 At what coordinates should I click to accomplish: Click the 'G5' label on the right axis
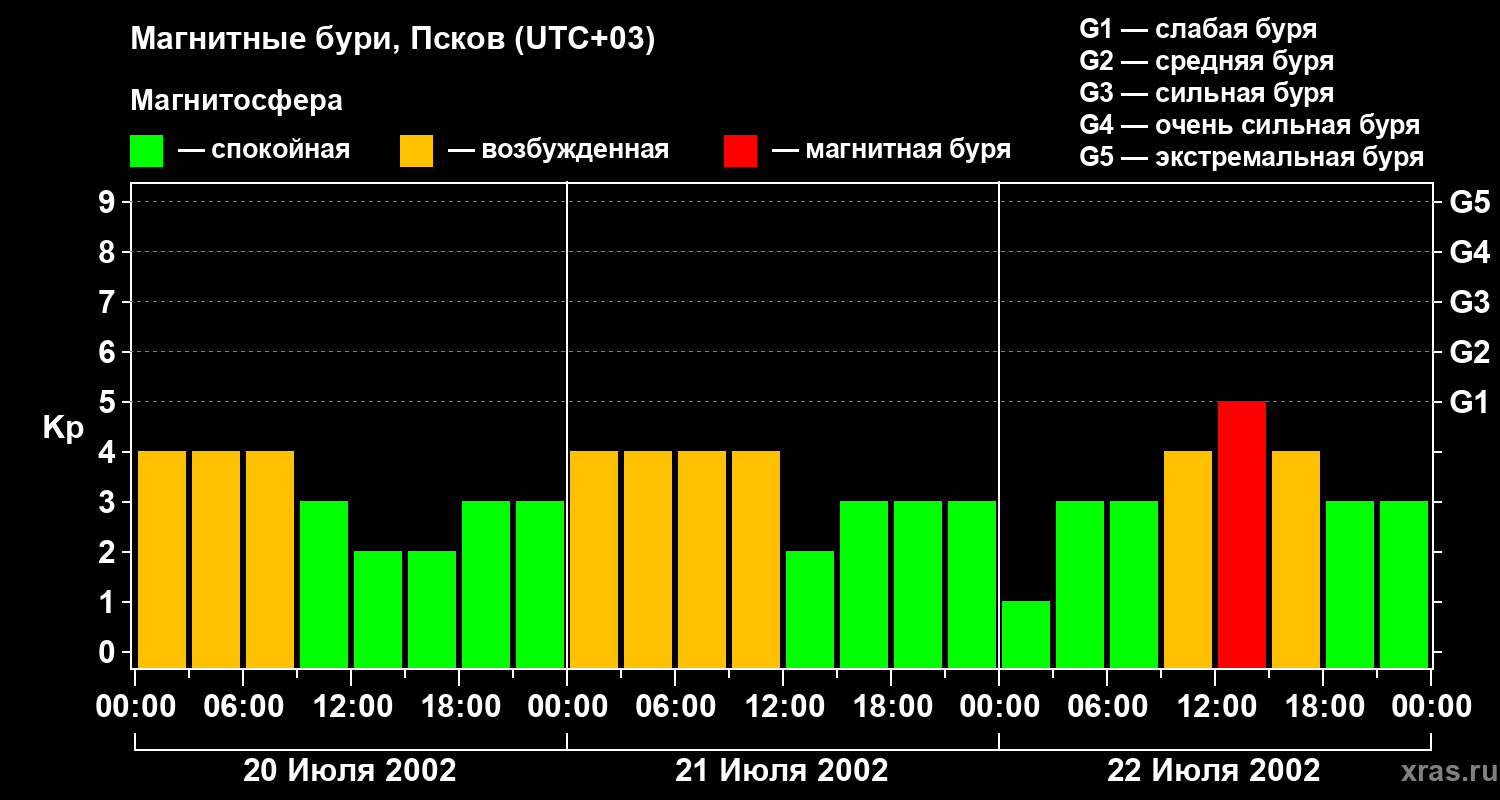1469,202
